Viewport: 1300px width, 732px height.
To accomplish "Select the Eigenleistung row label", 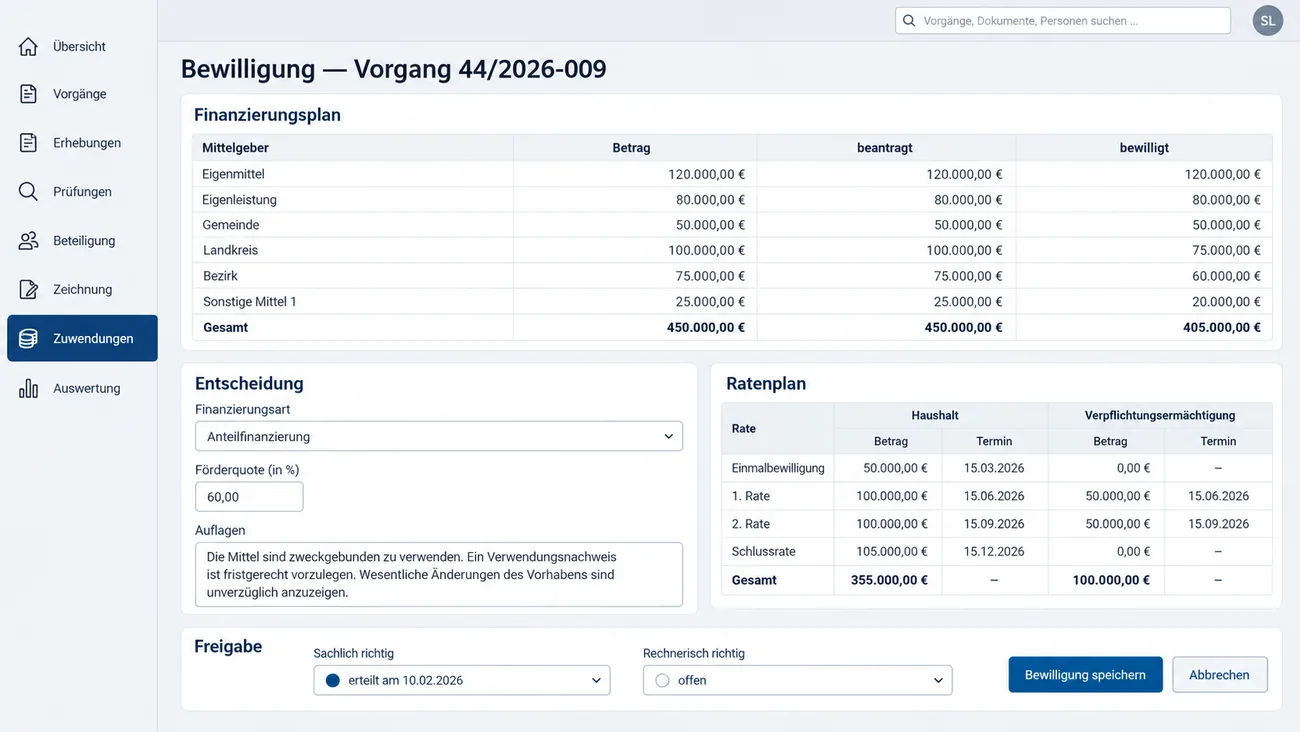I will [x=239, y=200].
